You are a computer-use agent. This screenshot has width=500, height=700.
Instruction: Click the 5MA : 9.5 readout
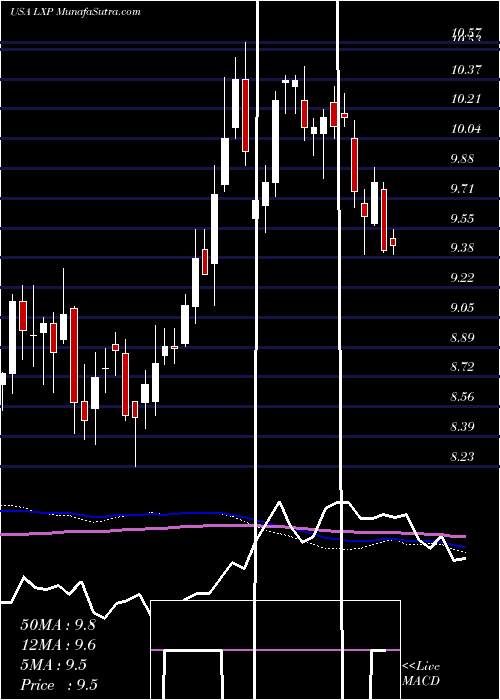[54, 665]
